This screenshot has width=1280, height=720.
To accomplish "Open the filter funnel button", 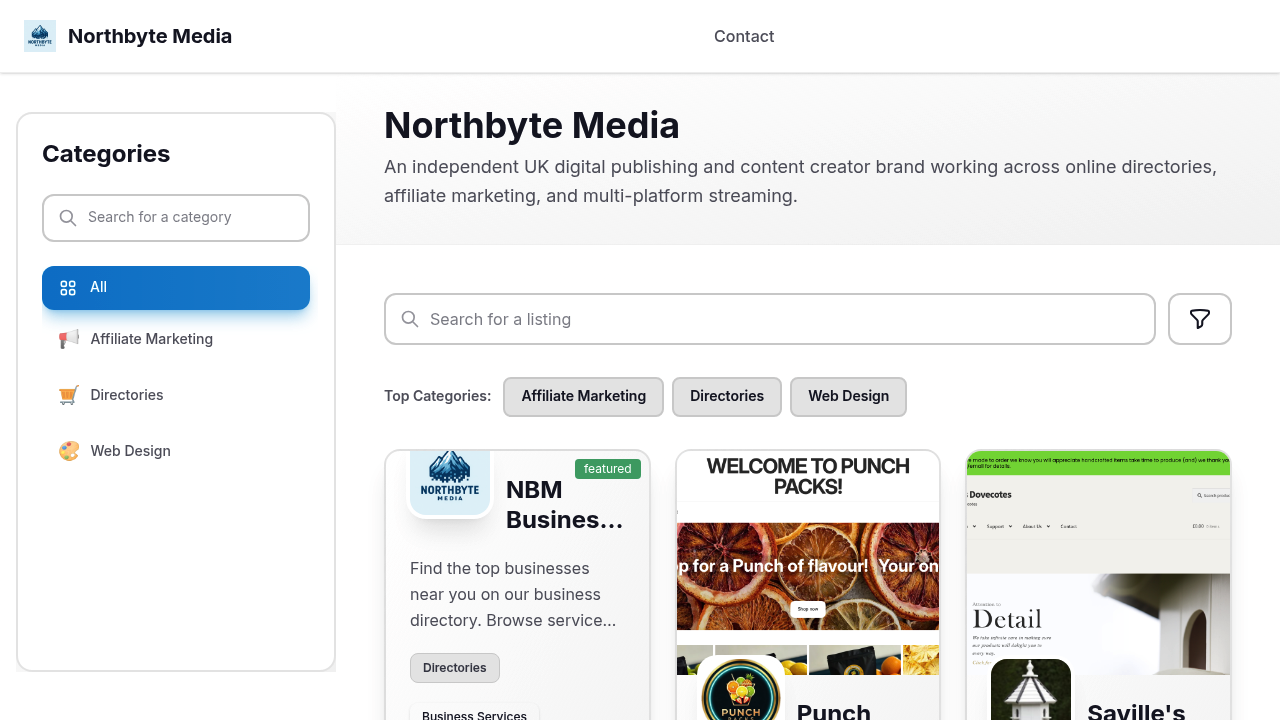I will (1200, 319).
